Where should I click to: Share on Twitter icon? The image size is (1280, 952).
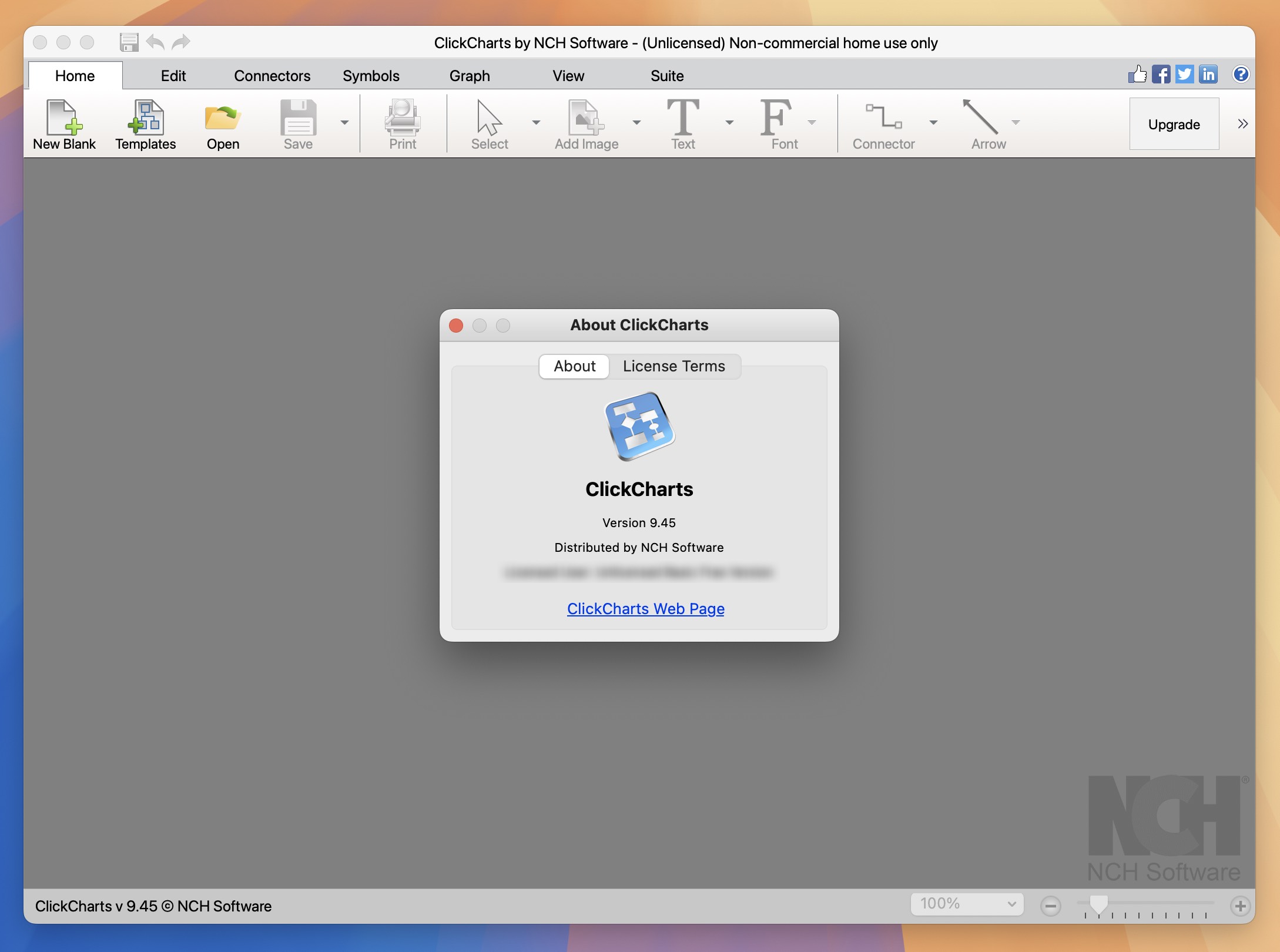click(x=1184, y=74)
